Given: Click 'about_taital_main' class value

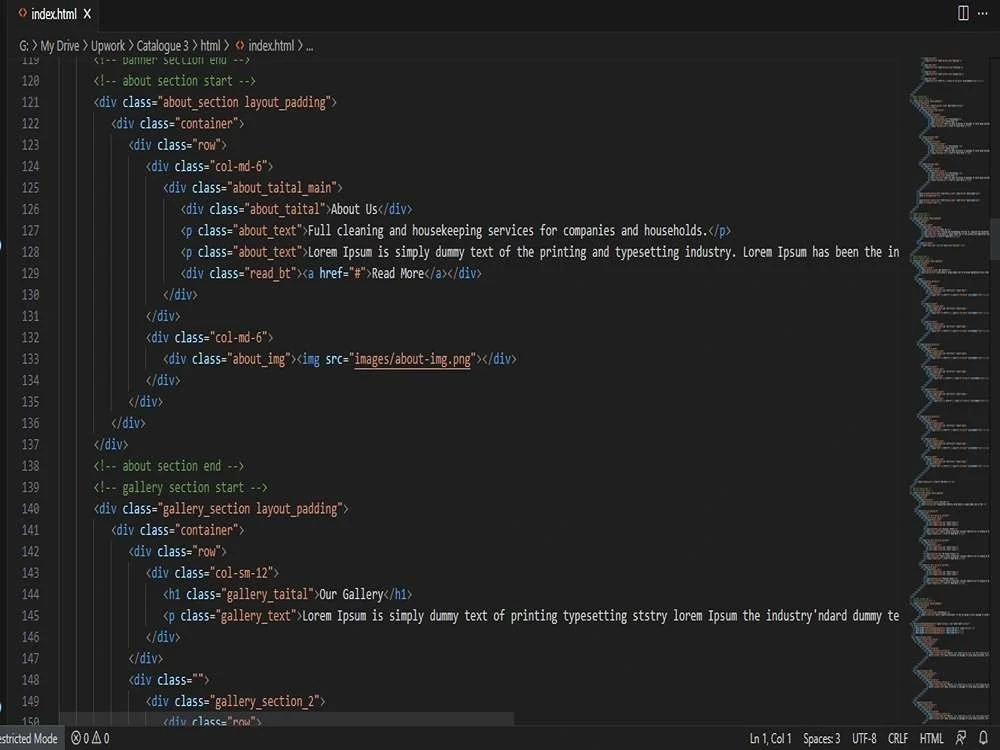Looking at the screenshot, I should click(282, 188).
